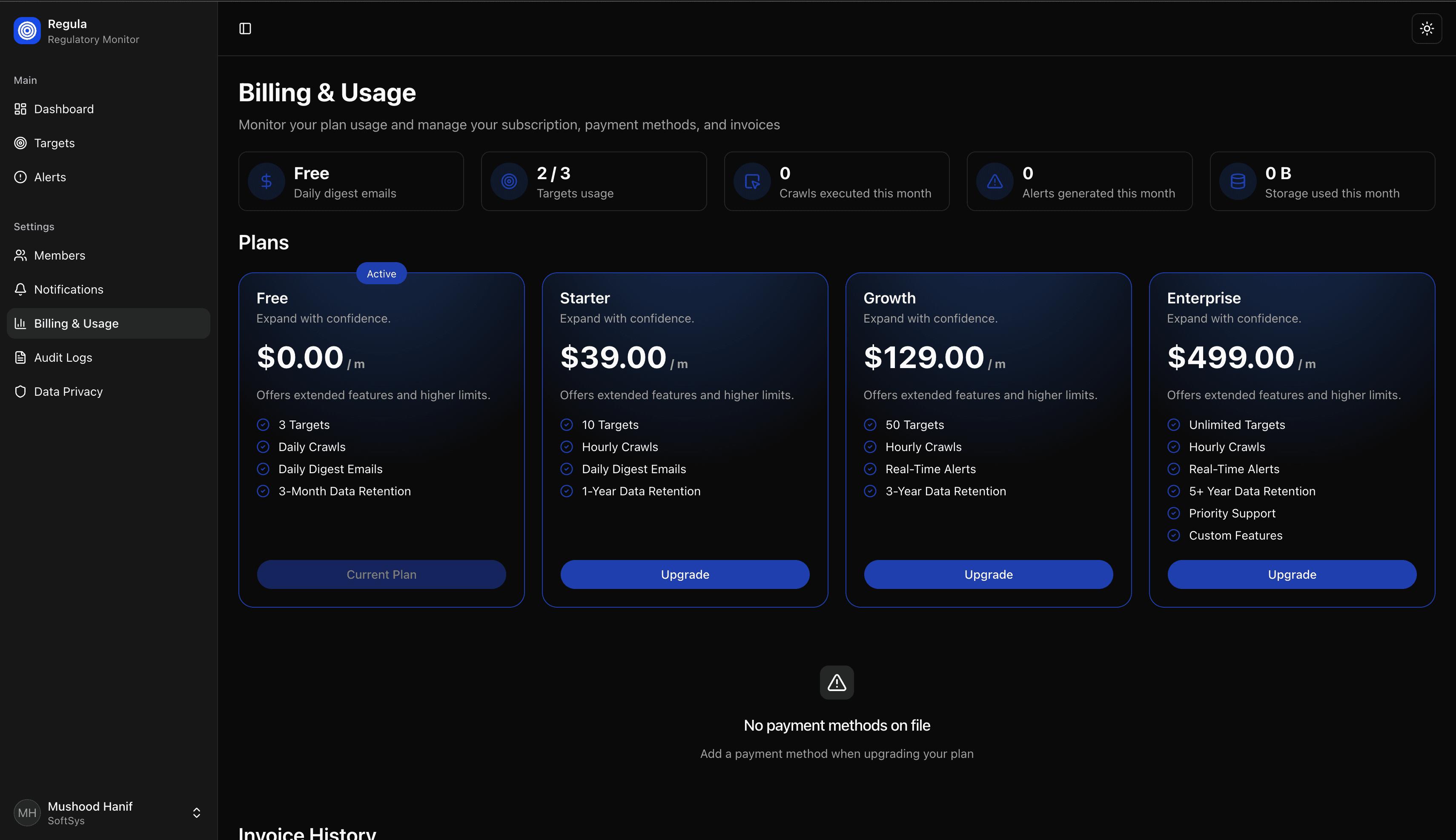
Task: Click the Targets usage target icon
Action: (508, 182)
